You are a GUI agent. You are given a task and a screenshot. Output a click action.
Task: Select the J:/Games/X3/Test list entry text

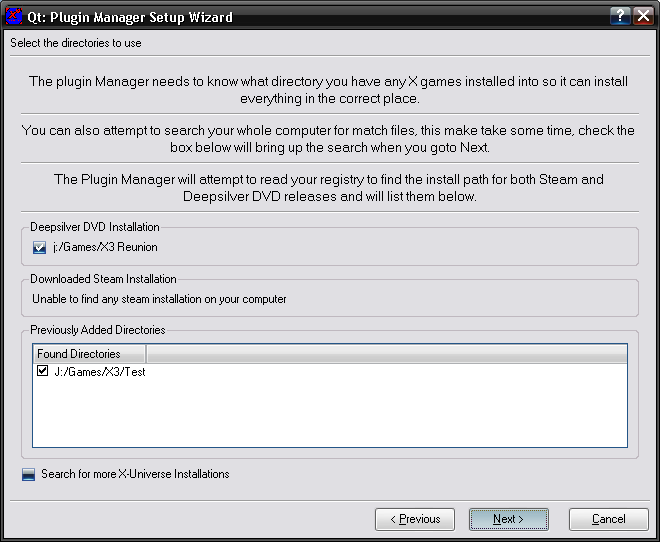coord(100,371)
